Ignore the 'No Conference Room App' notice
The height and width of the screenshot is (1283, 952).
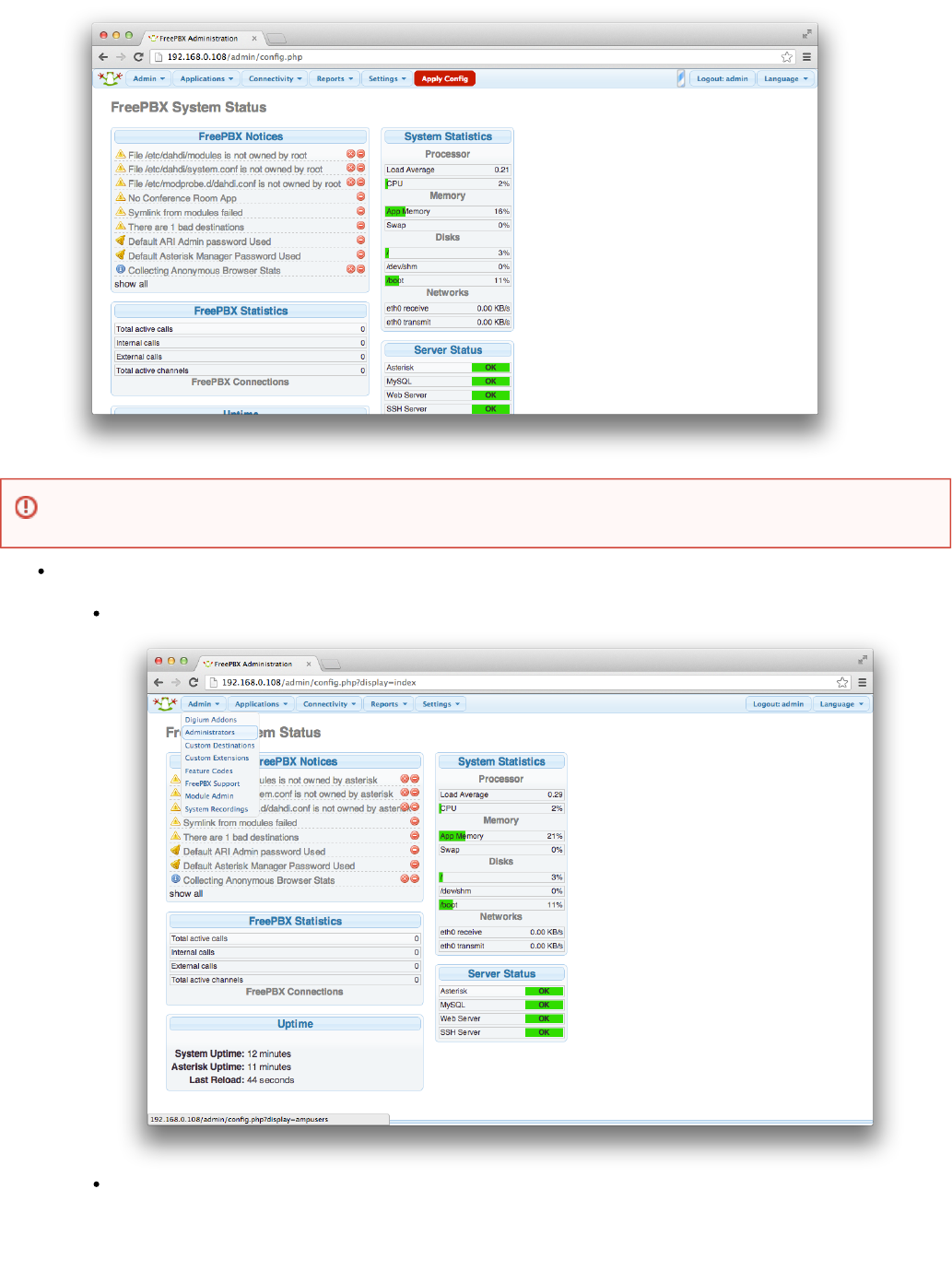[x=360, y=196]
